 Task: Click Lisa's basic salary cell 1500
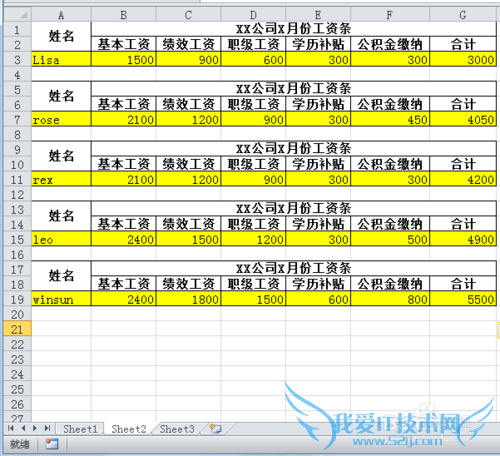123,60
